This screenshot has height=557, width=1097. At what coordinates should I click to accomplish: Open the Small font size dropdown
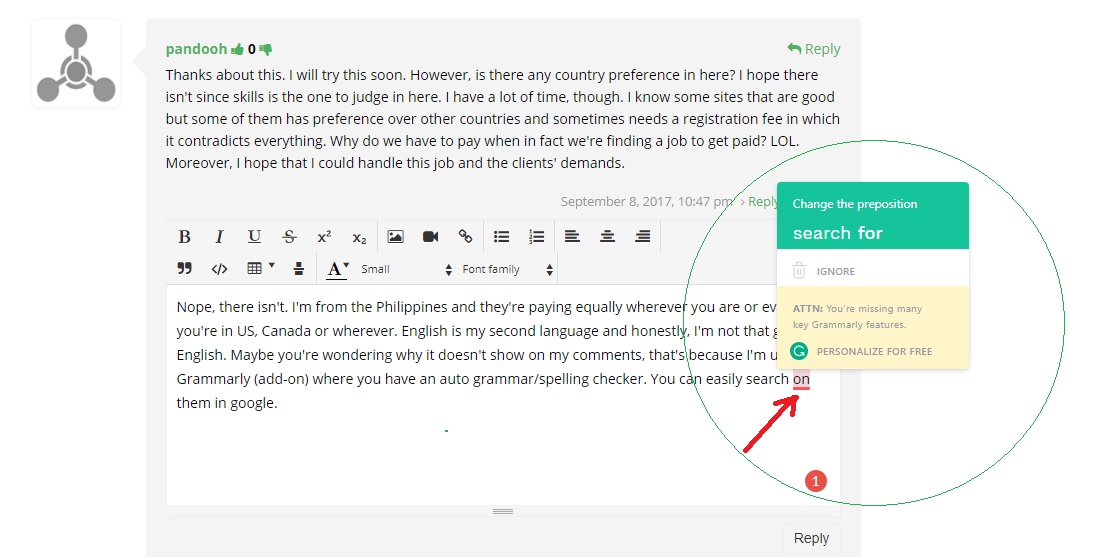click(x=406, y=269)
